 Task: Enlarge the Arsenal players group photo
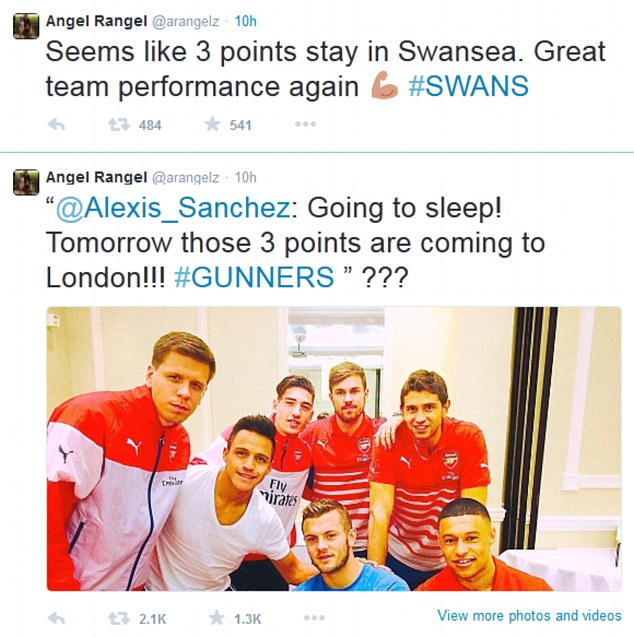coord(334,449)
